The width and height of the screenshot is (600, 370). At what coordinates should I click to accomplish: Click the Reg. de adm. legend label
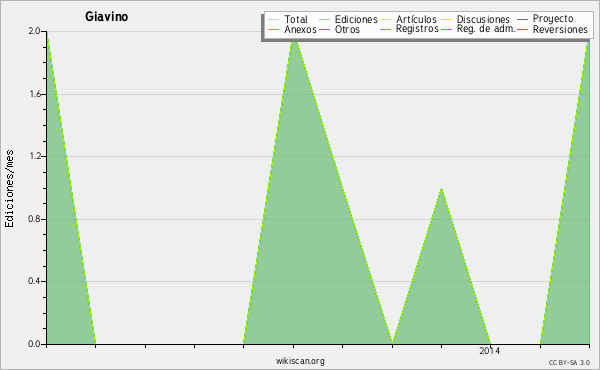click(x=486, y=29)
